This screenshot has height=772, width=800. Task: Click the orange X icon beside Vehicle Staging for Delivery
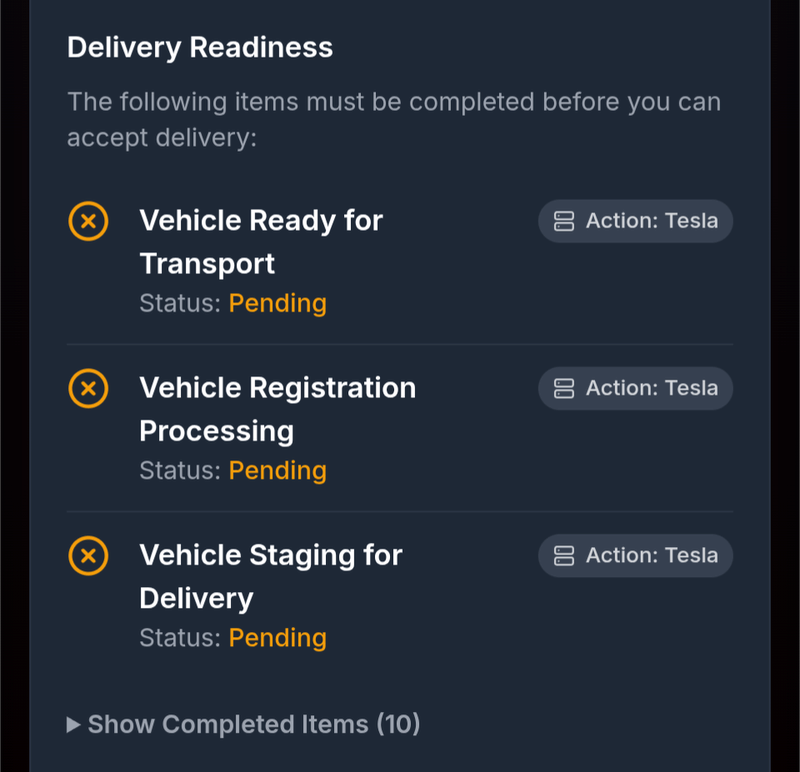[x=88, y=555]
